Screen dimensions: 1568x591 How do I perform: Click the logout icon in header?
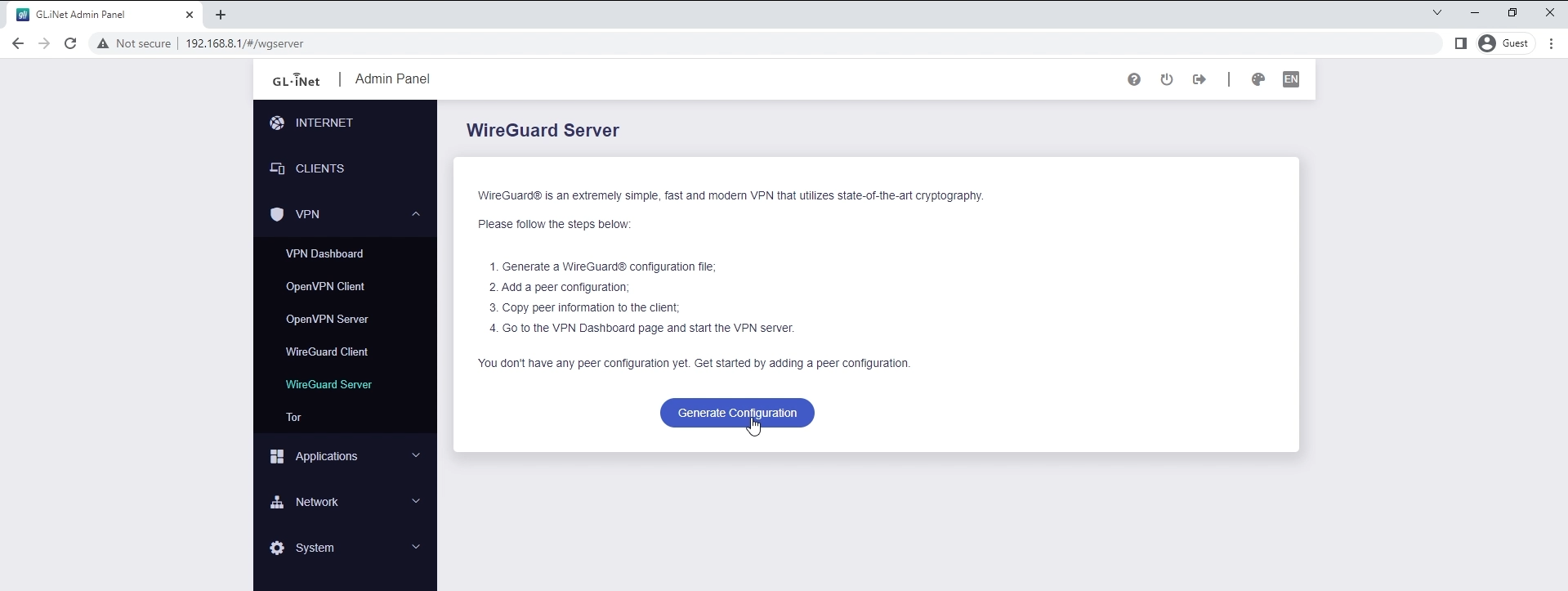coord(1199,79)
